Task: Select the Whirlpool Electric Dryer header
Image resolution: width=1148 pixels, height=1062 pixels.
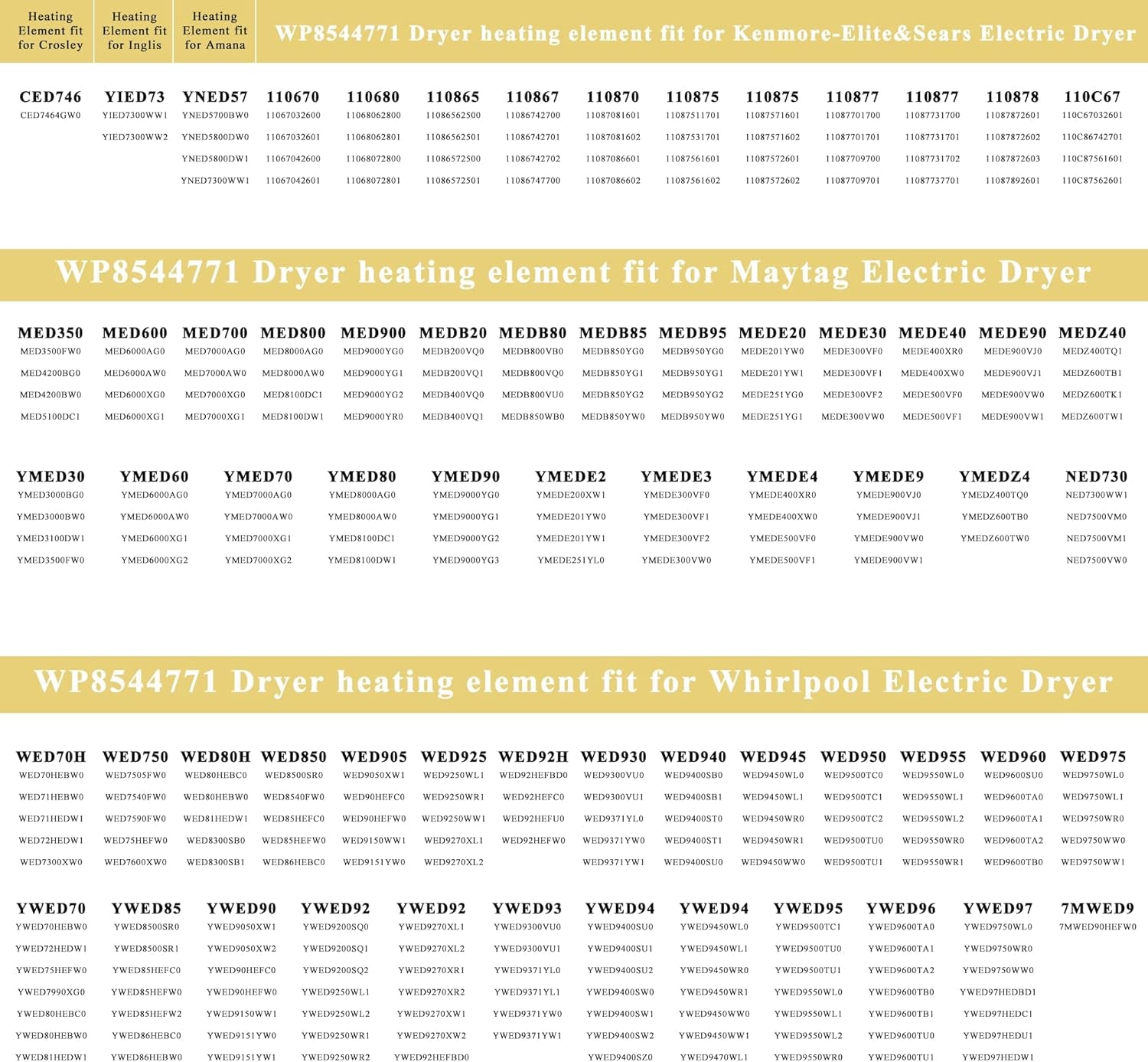Action: click(x=572, y=683)
